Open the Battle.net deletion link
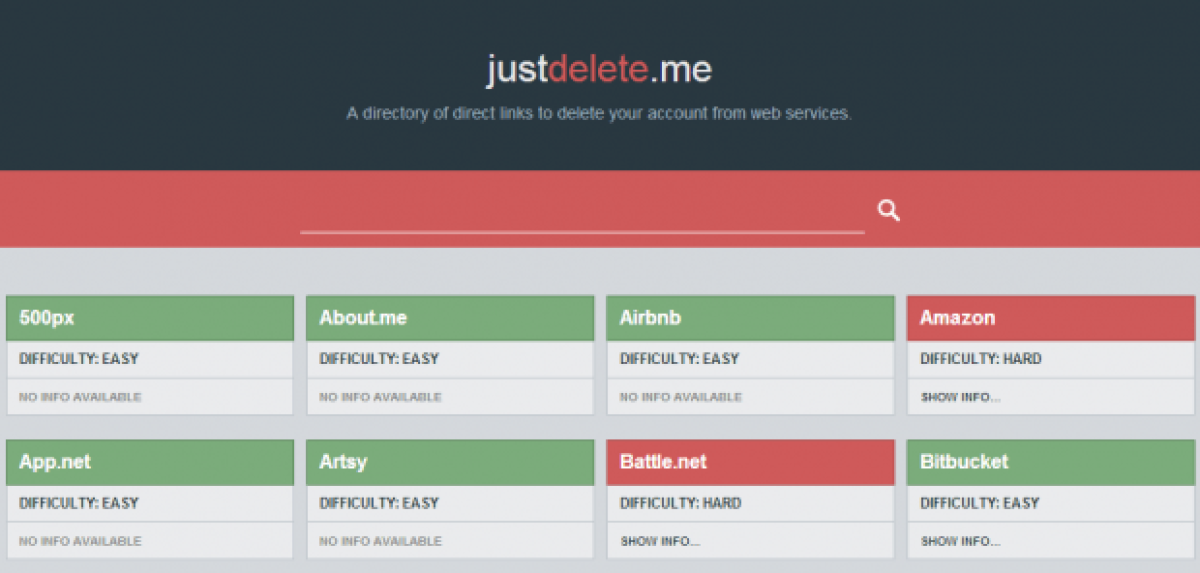1200x573 pixels. point(663,462)
